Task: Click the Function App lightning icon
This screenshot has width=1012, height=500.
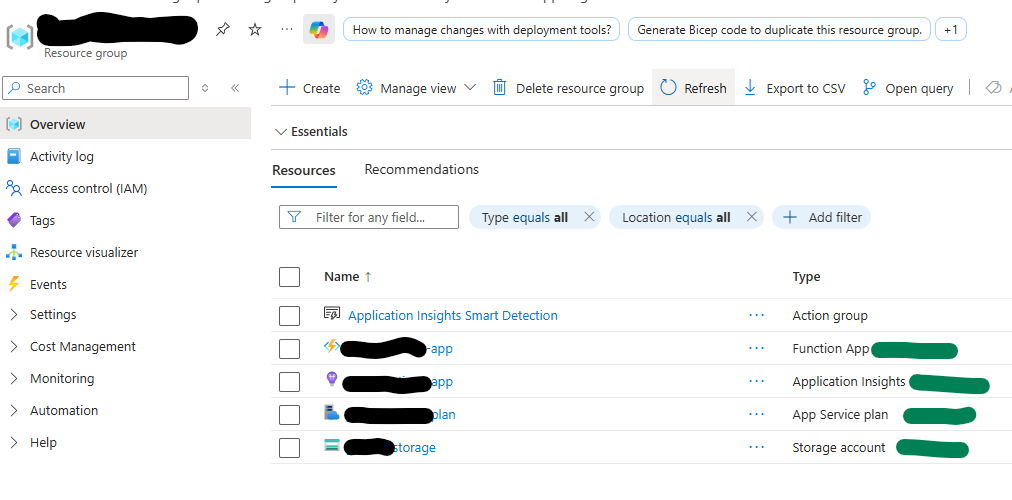Action: coord(331,346)
